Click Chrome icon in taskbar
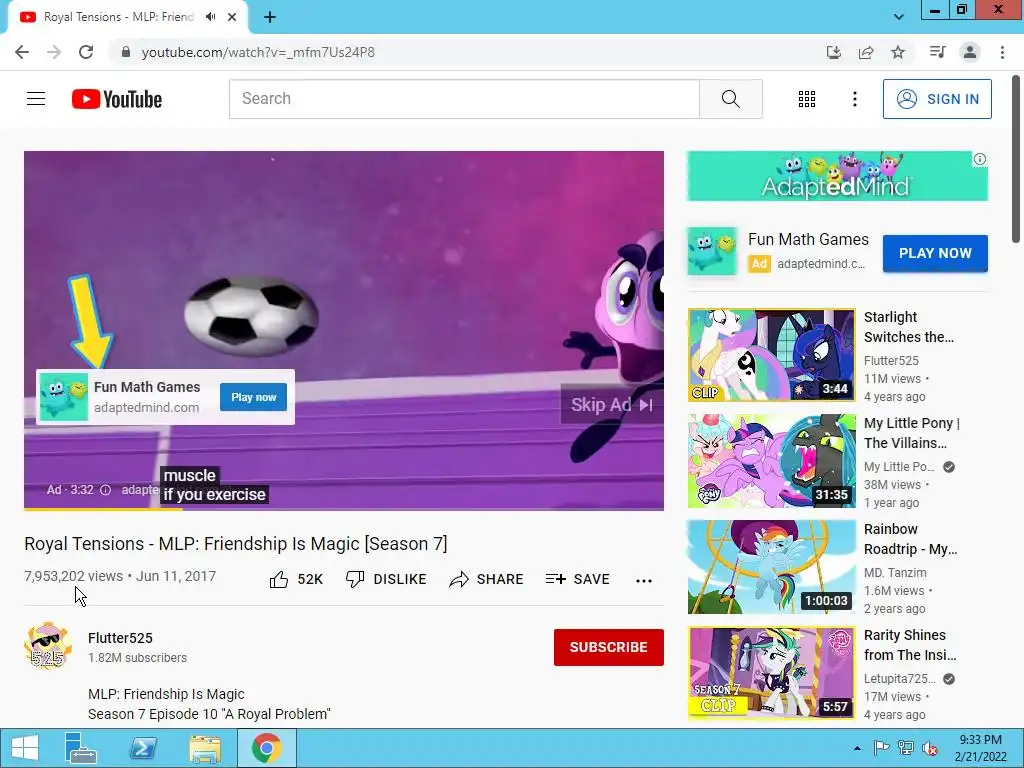Viewport: 1024px width, 768px height. tap(266, 748)
